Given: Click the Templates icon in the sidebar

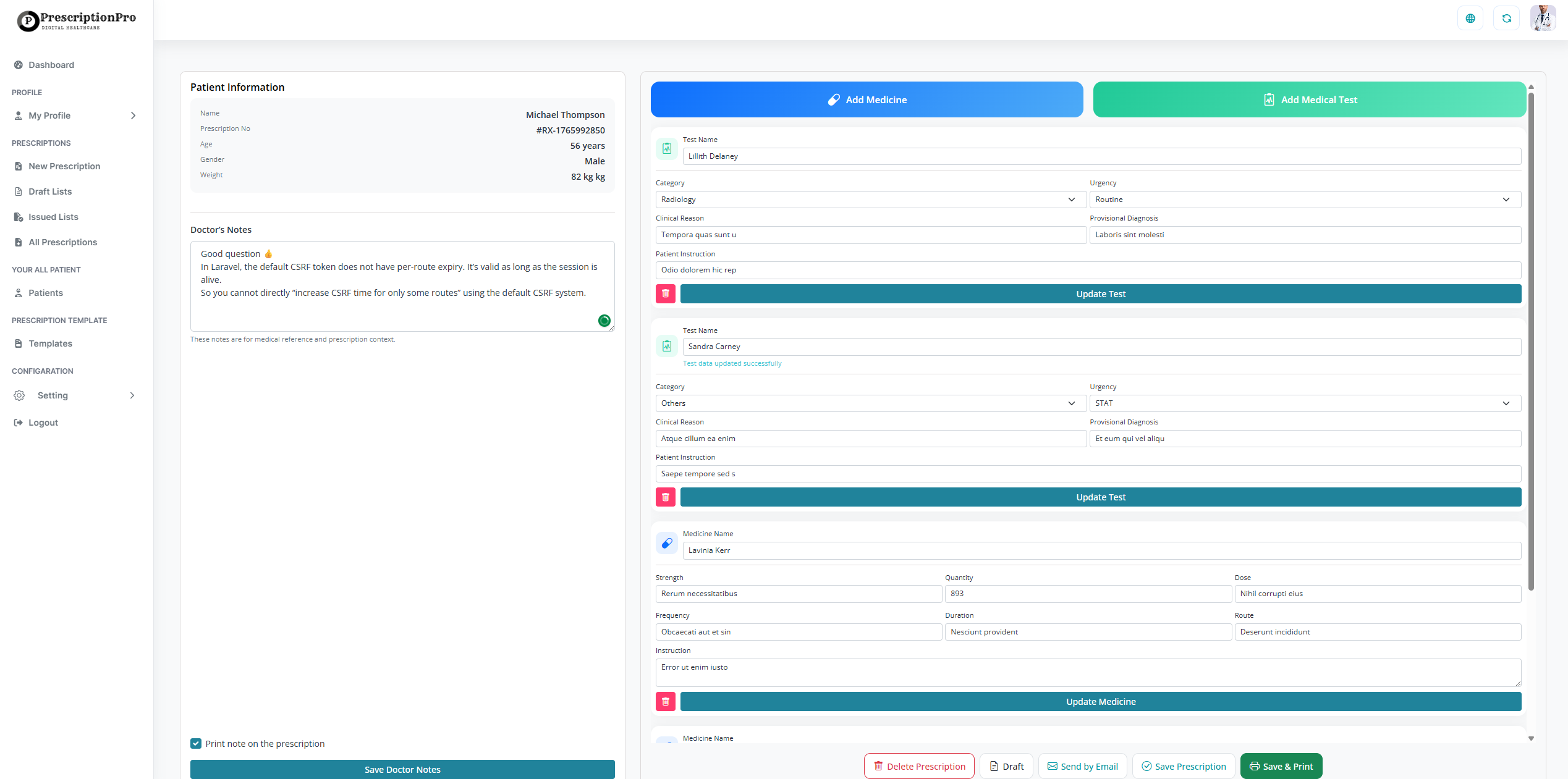Looking at the screenshot, I should pos(19,343).
